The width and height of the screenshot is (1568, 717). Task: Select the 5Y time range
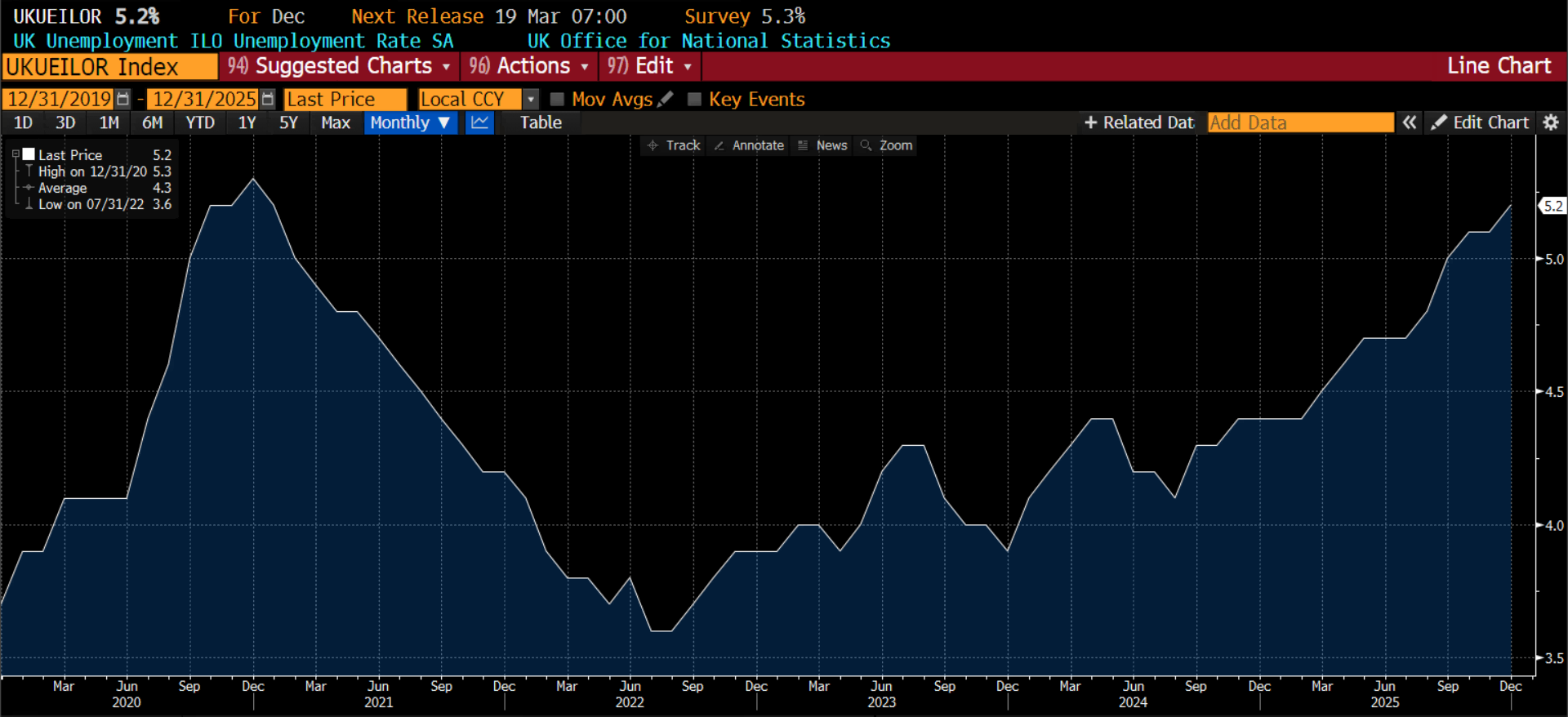point(288,122)
